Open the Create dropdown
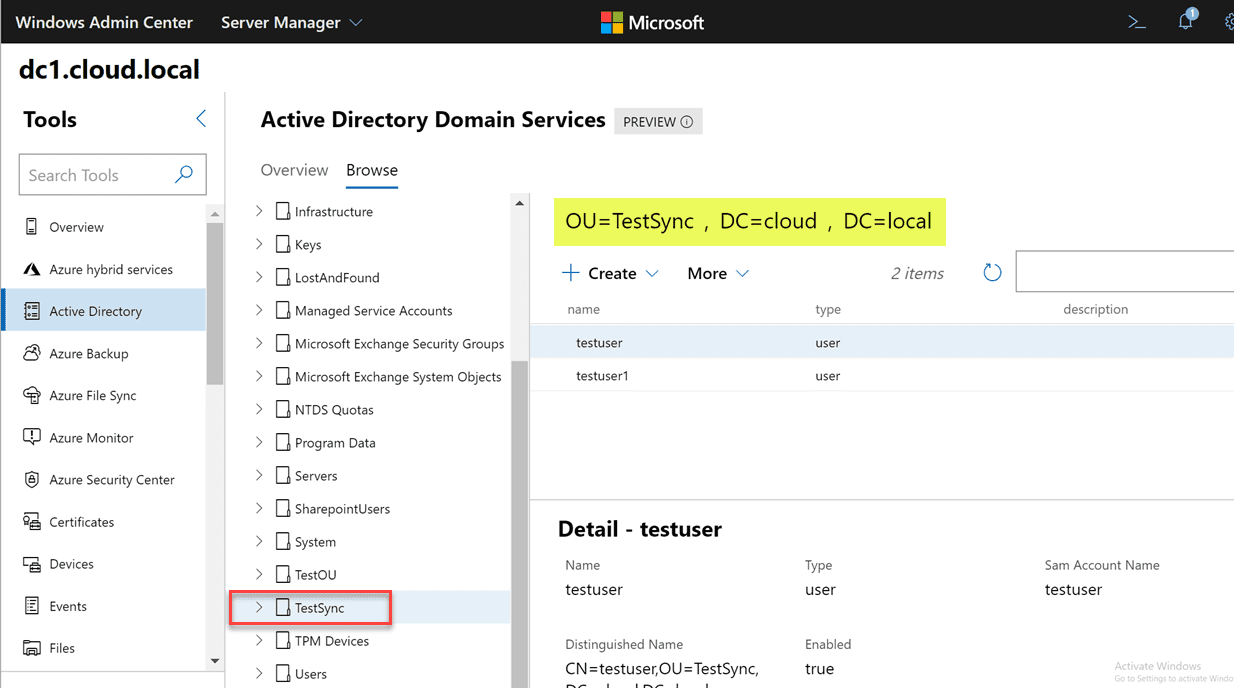Image resolution: width=1234 pixels, height=688 pixels. (x=610, y=272)
